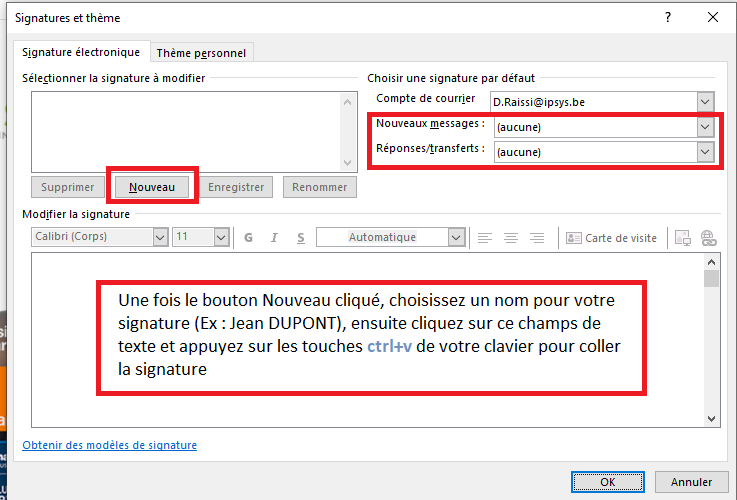Open the Automatique font color picker
Screen dimensions: 737x500
(457, 238)
